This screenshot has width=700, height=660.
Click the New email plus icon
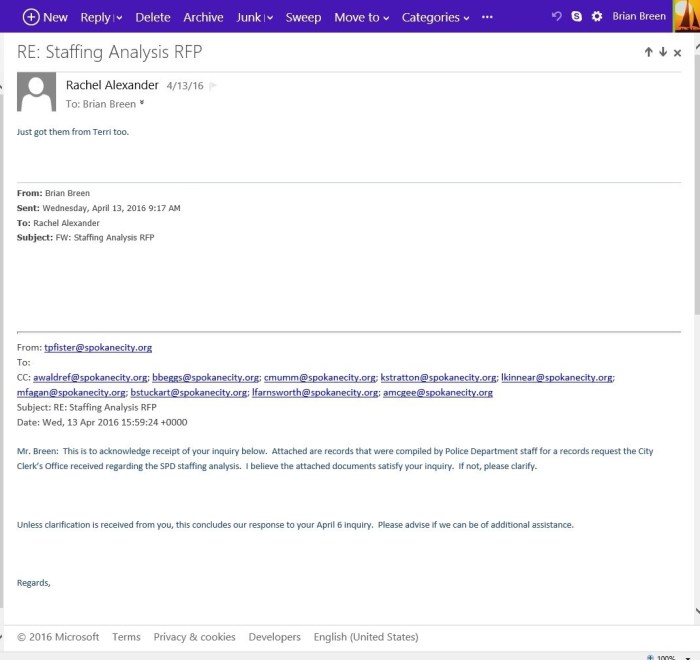tap(31, 17)
